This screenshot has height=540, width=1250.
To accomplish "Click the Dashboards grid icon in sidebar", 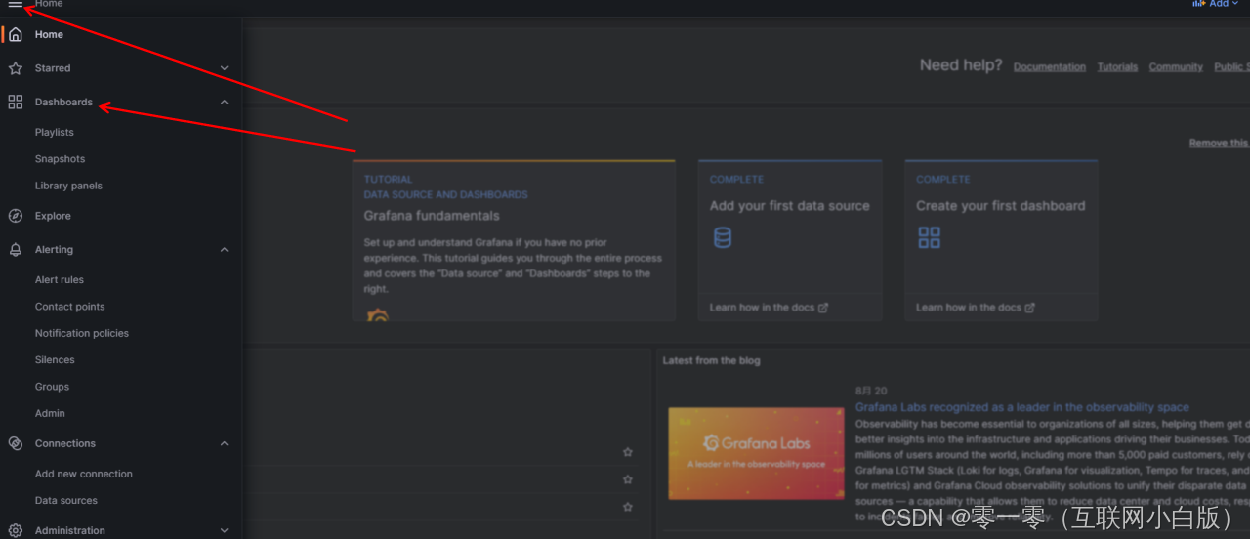I will click(15, 102).
